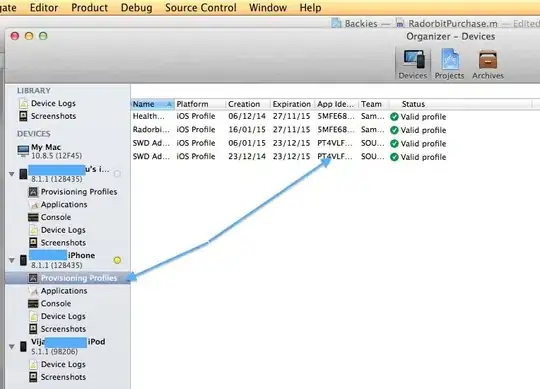540x389 pixels.
Task: Click the yellow status indicator beside iPhone
Action: (x=117, y=260)
